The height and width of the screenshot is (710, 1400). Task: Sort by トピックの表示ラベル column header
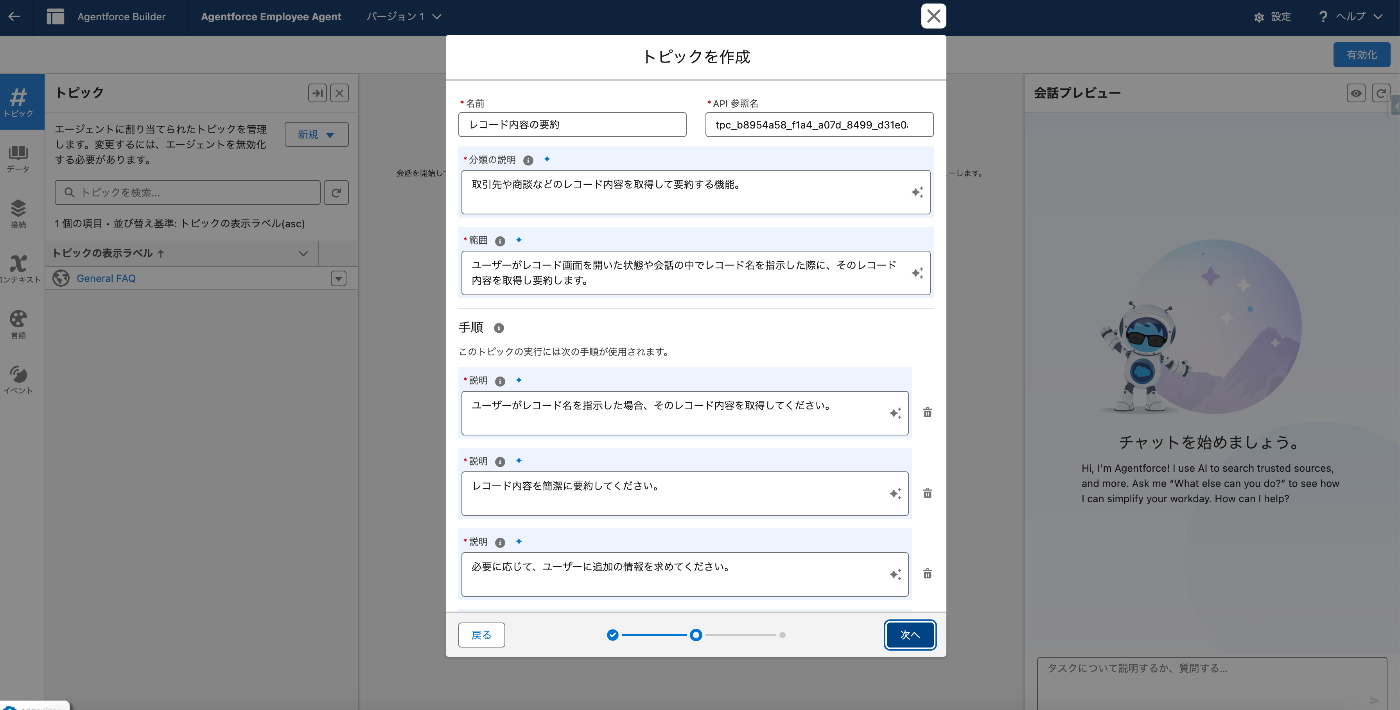(x=108, y=254)
